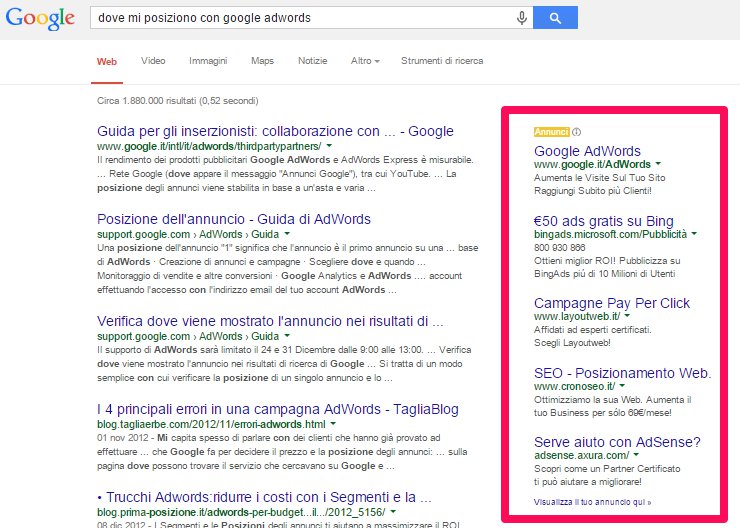Open dropdown arrow next to google.it/intl/it/adwords URL
This screenshot has height=528, width=740.
point(329,145)
